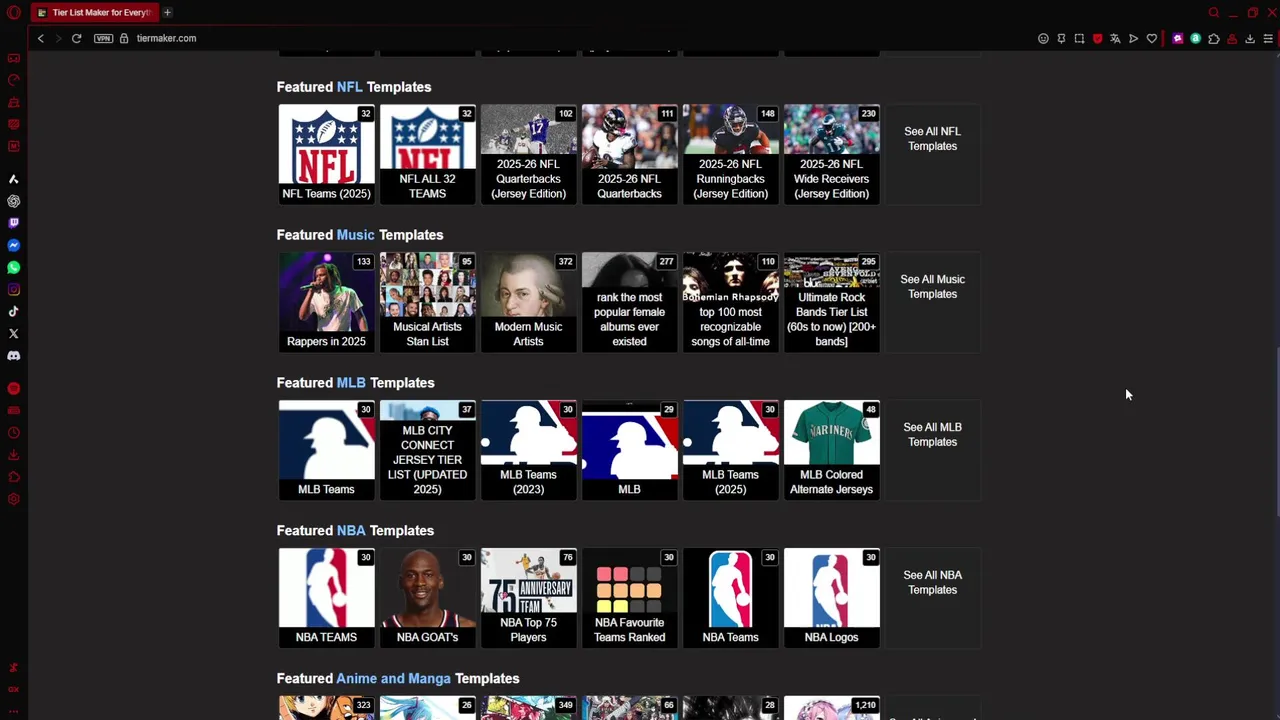Click the pinboard pin icon
The width and height of the screenshot is (1280, 720).
click(x=1061, y=39)
